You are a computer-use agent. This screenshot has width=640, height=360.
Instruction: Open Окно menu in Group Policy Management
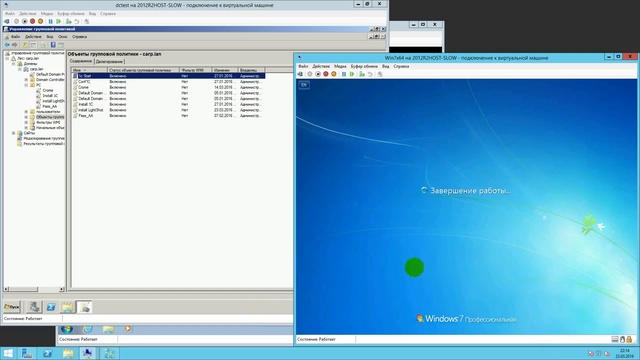point(62,37)
